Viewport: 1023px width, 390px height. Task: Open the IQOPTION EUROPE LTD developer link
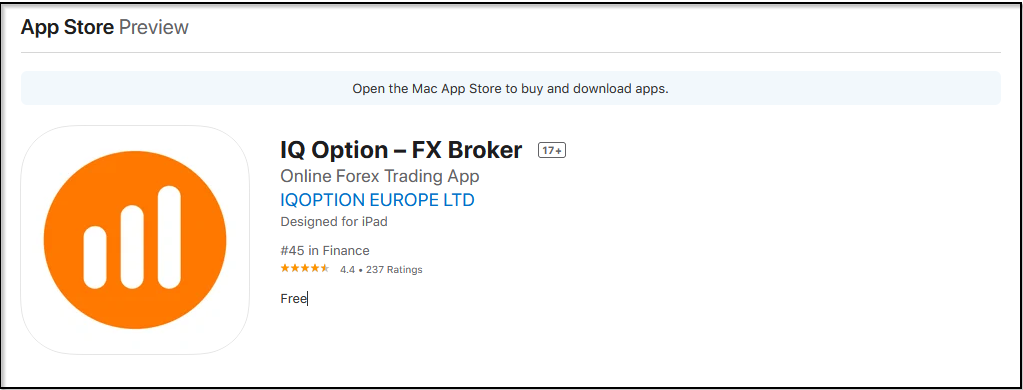pyautogui.click(x=377, y=200)
